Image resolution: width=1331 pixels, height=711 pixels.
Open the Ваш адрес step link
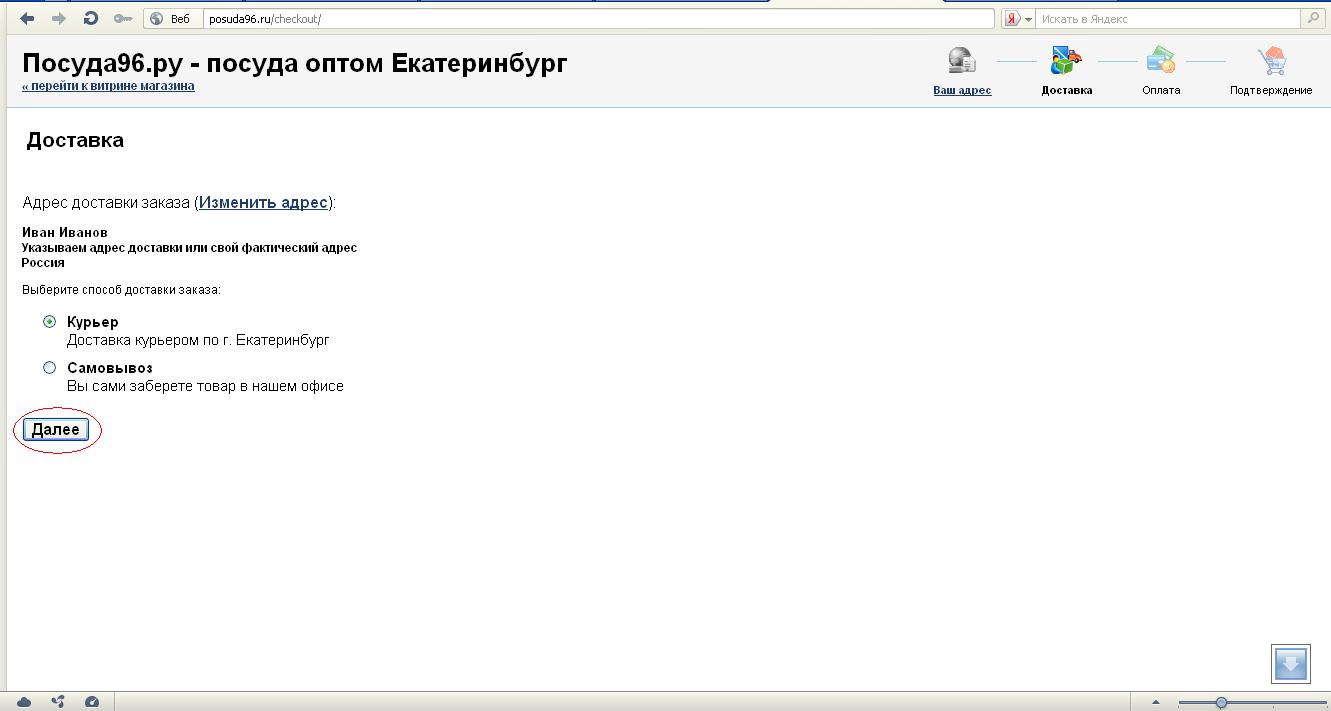pos(962,90)
